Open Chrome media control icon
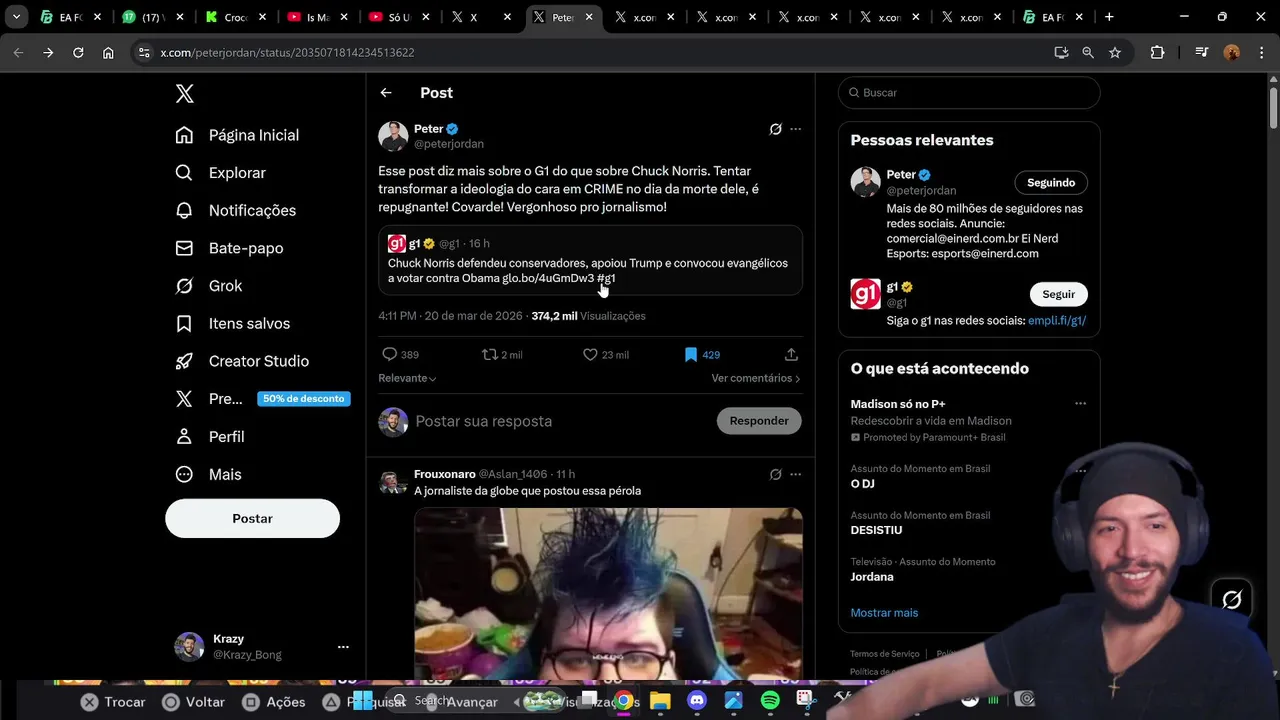 pos(1202,52)
